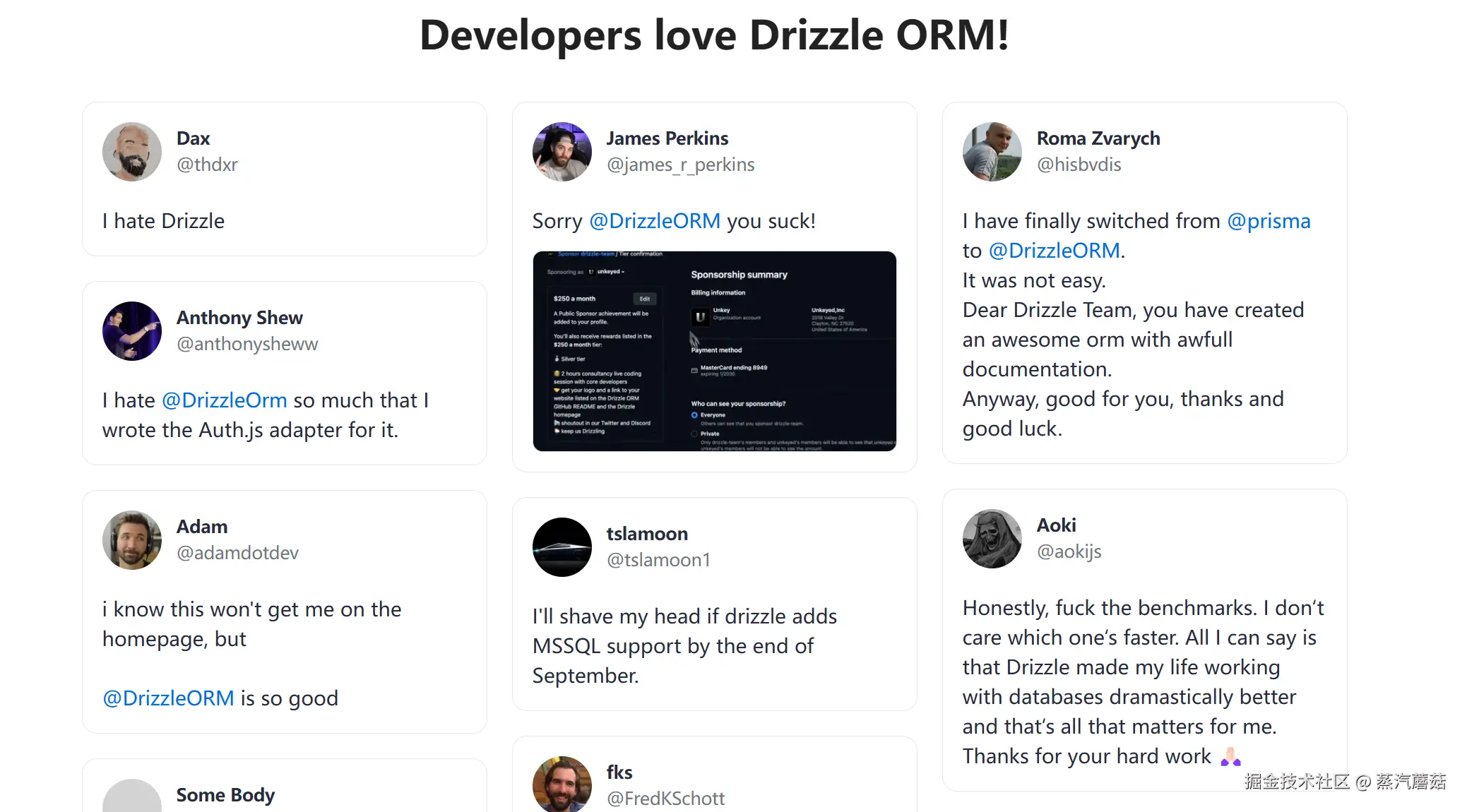
Task: Click @DrizzleORM mention in Roma Zvarych's tweet
Action: click(1054, 251)
